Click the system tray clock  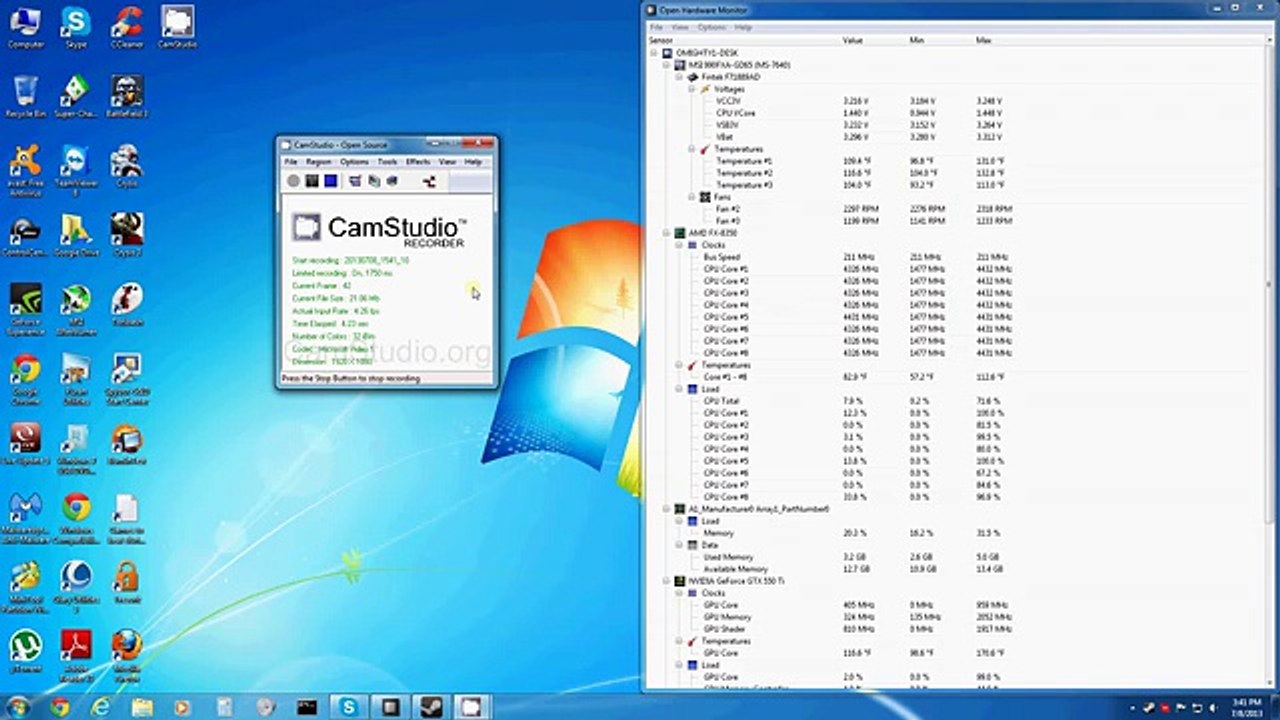1247,707
